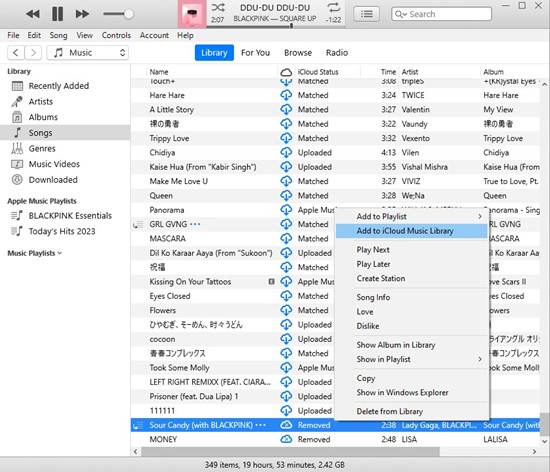Open Song Info from context menu
Viewport: 550px width, 472px height.
(412, 297)
